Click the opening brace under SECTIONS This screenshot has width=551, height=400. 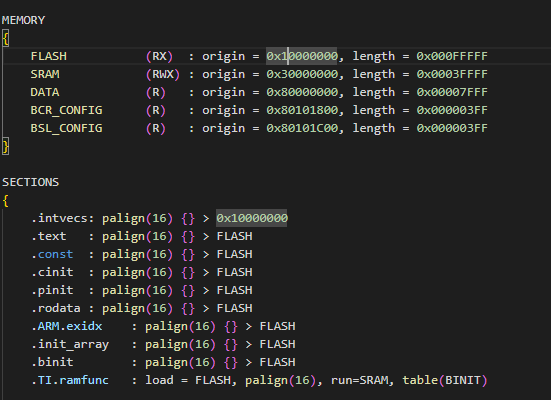(5, 201)
